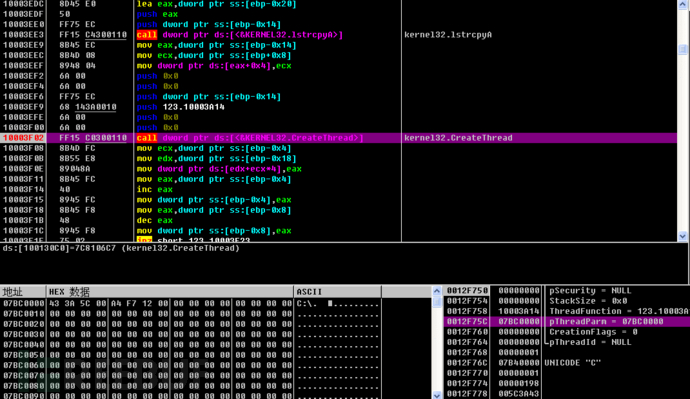This screenshot has height=399, width=690.
Task: Click CreationFlags = 0 stack comment
Action: 593,332
